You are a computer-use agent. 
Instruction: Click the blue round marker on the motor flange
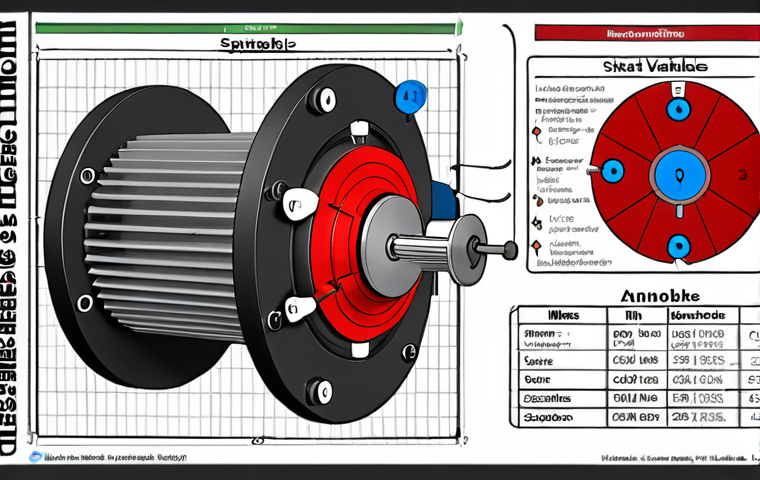point(411,97)
